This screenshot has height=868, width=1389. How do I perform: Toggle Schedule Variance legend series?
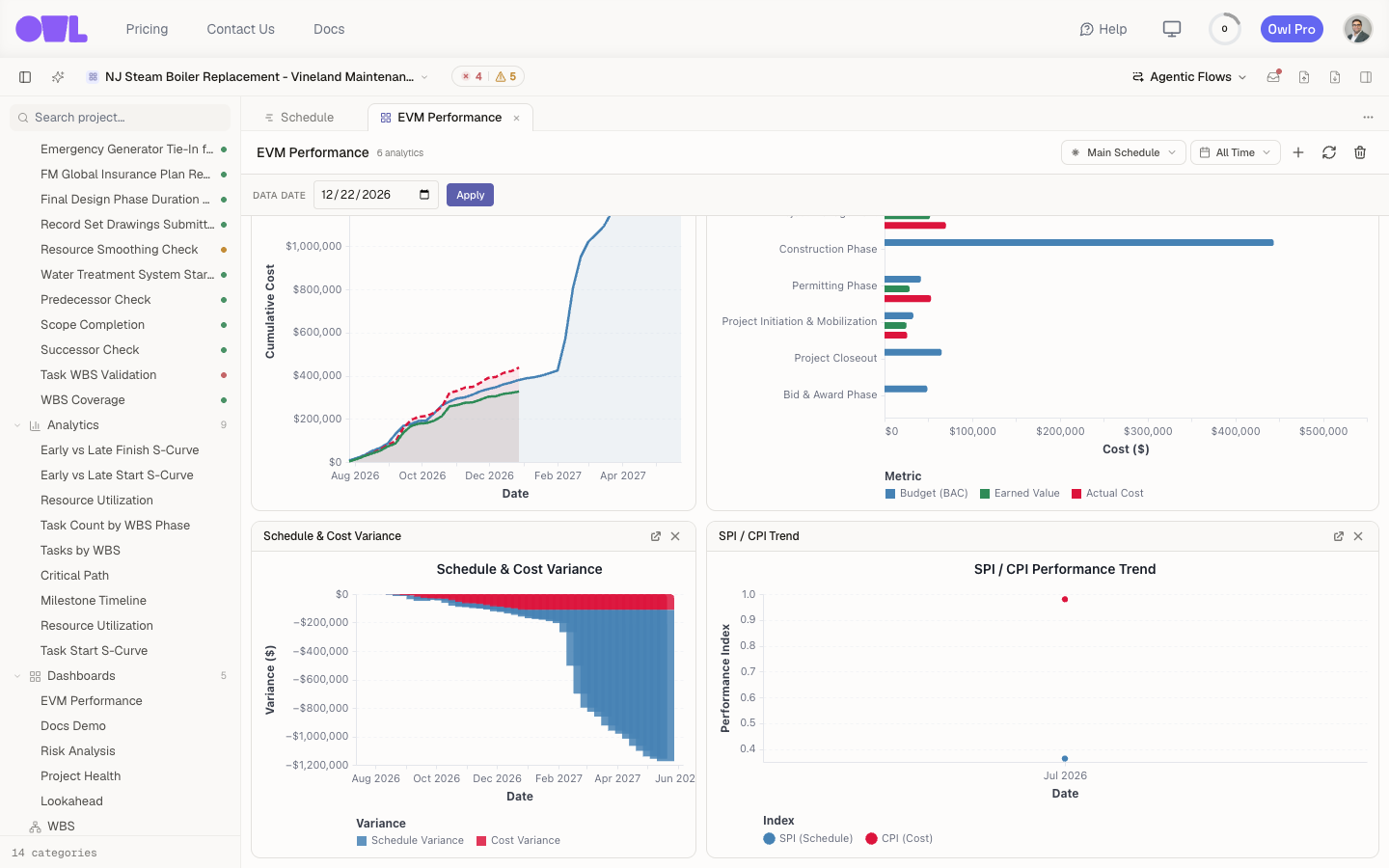click(x=410, y=841)
